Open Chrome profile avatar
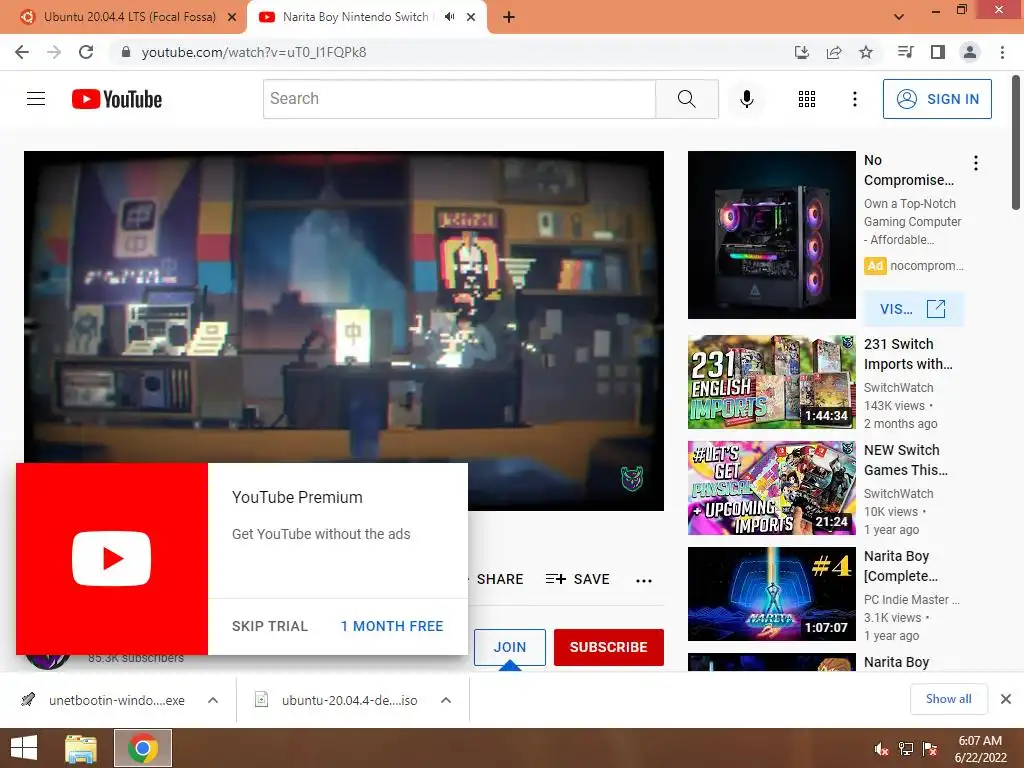The width and height of the screenshot is (1024, 768). coord(970,52)
